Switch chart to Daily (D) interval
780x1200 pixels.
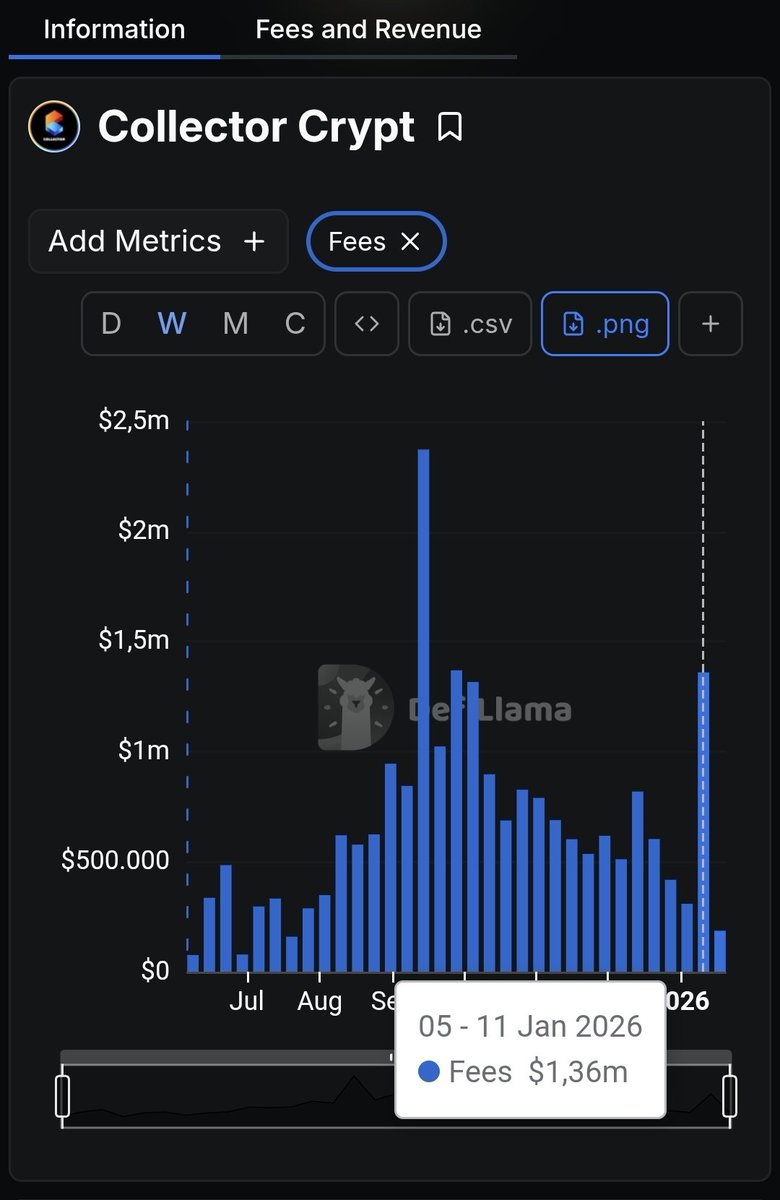coord(111,324)
